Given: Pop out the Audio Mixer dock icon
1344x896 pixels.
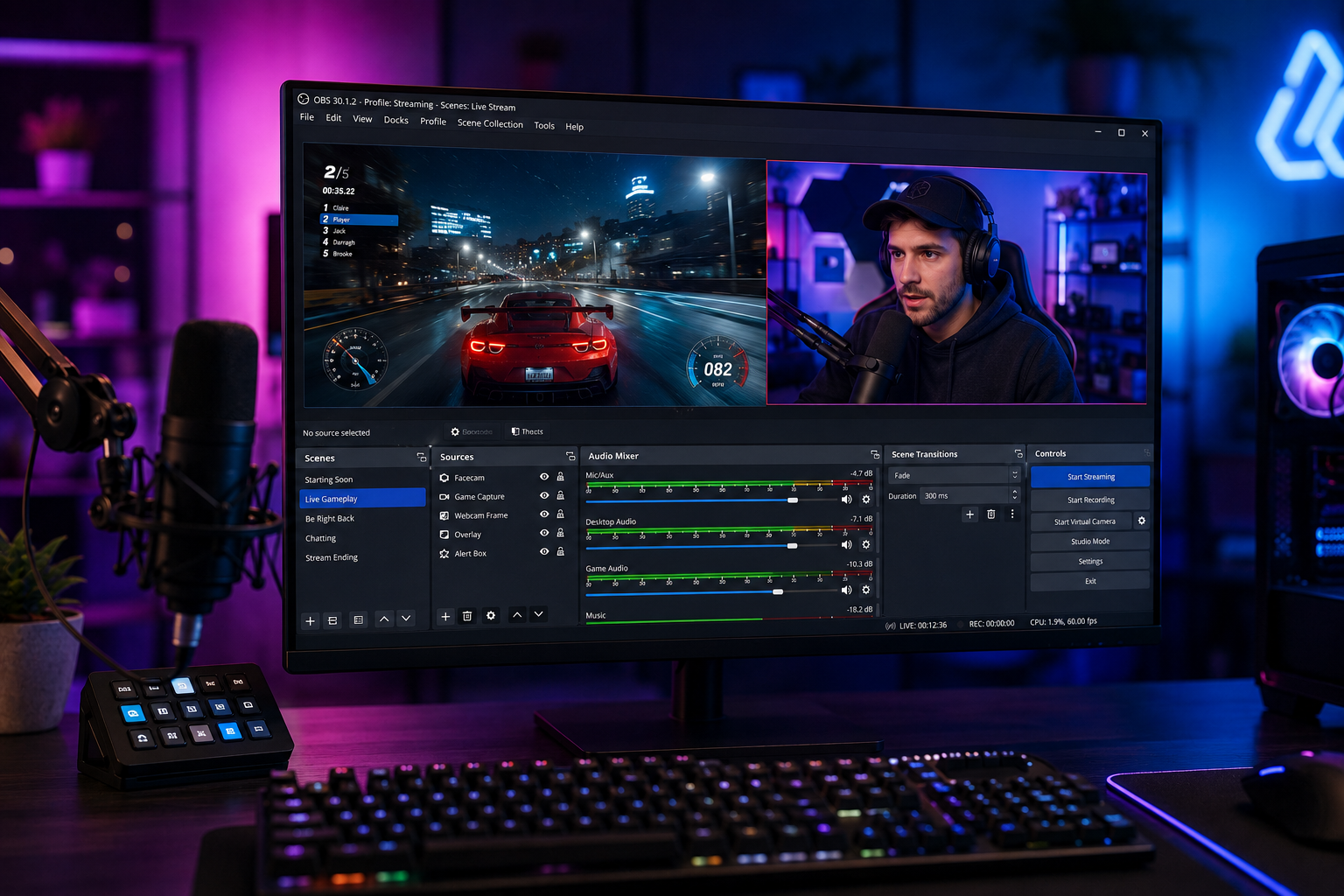Looking at the screenshot, I should click(x=875, y=454).
